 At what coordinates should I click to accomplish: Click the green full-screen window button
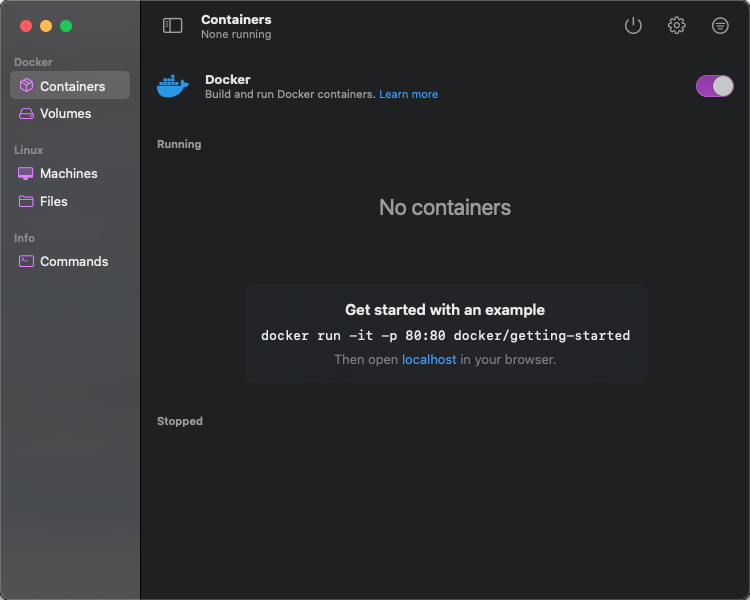tap(66, 26)
